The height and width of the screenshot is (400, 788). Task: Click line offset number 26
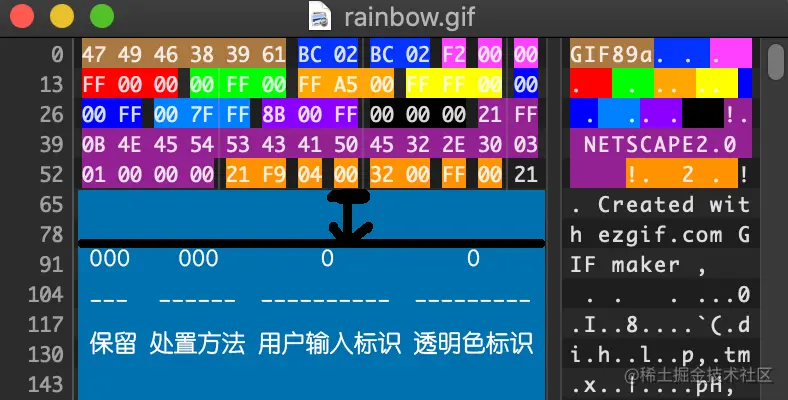(x=52, y=115)
